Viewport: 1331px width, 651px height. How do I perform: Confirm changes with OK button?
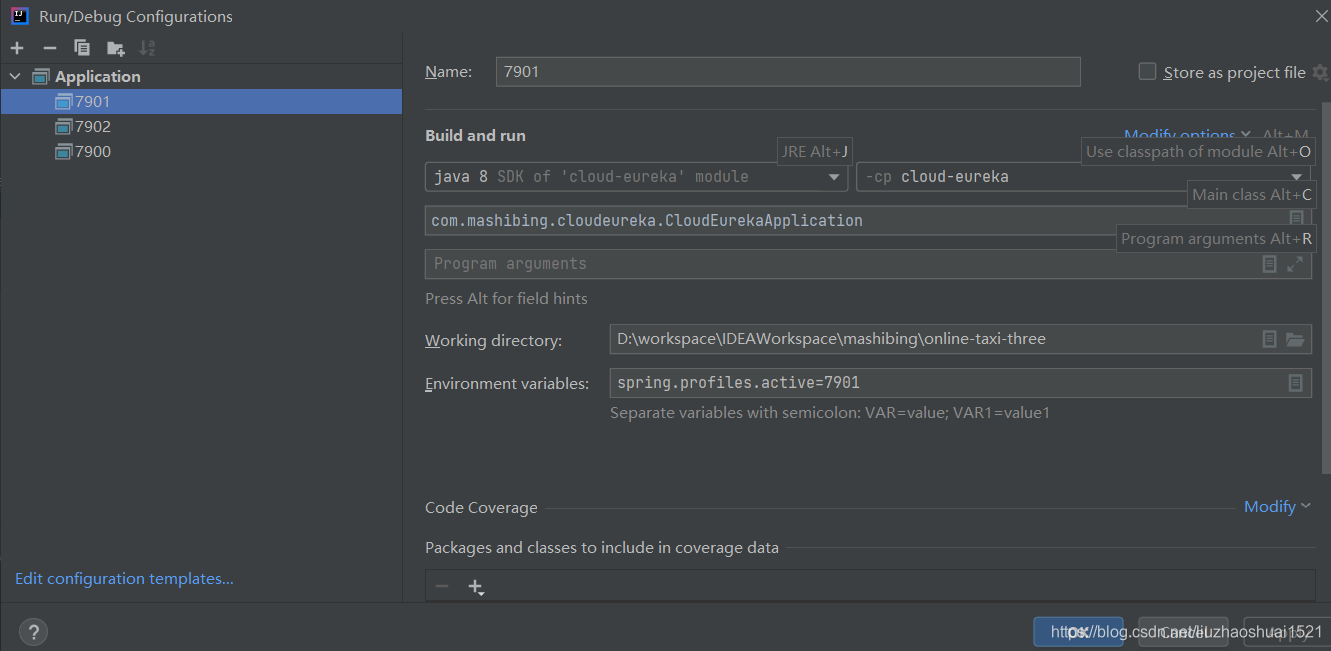(1079, 631)
